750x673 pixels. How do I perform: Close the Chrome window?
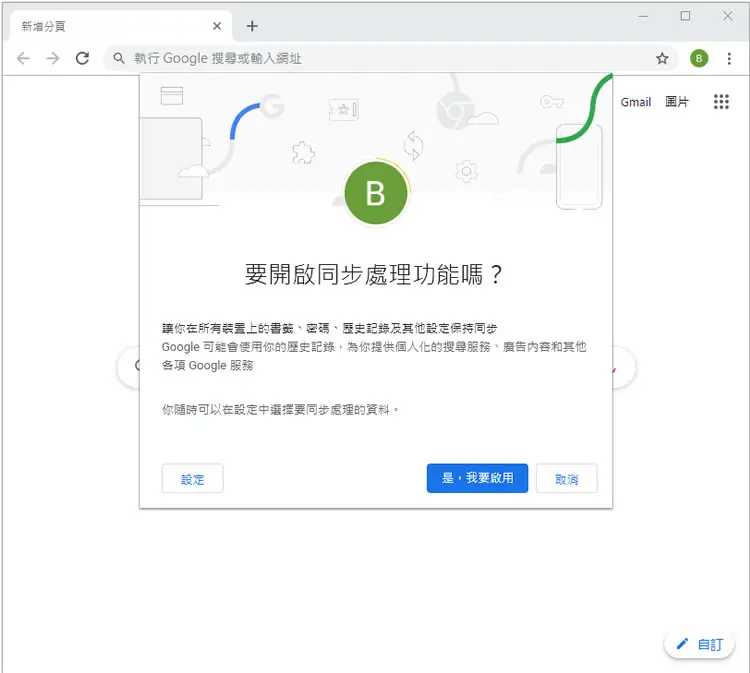click(x=728, y=16)
